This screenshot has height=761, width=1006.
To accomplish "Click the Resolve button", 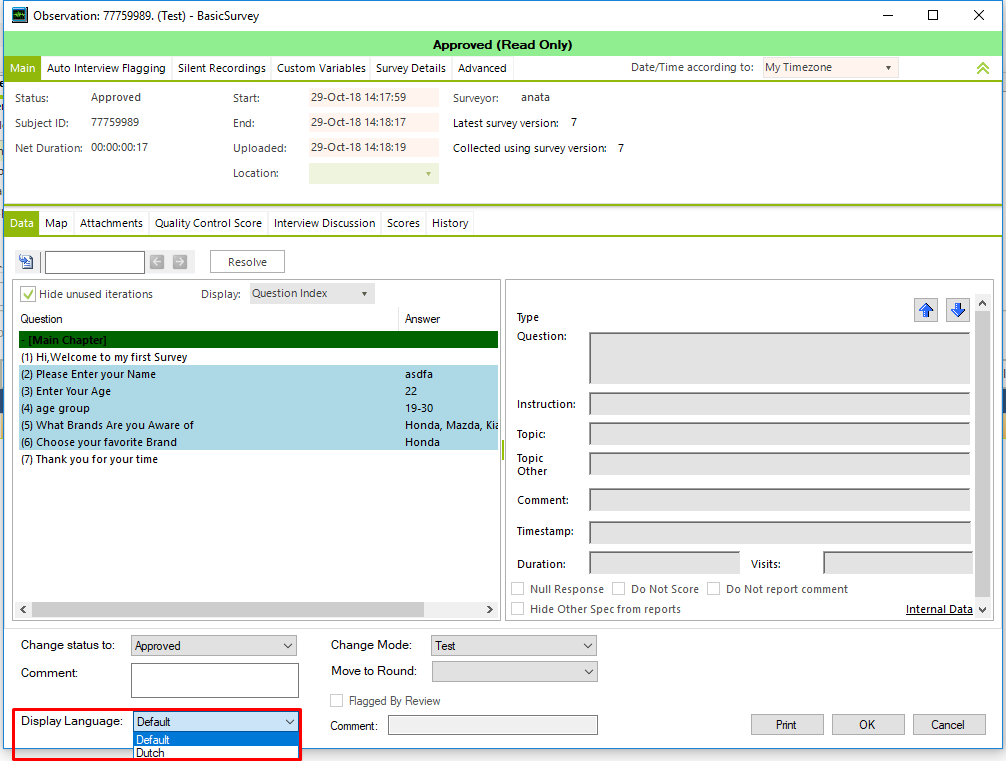I will coord(247,262).
